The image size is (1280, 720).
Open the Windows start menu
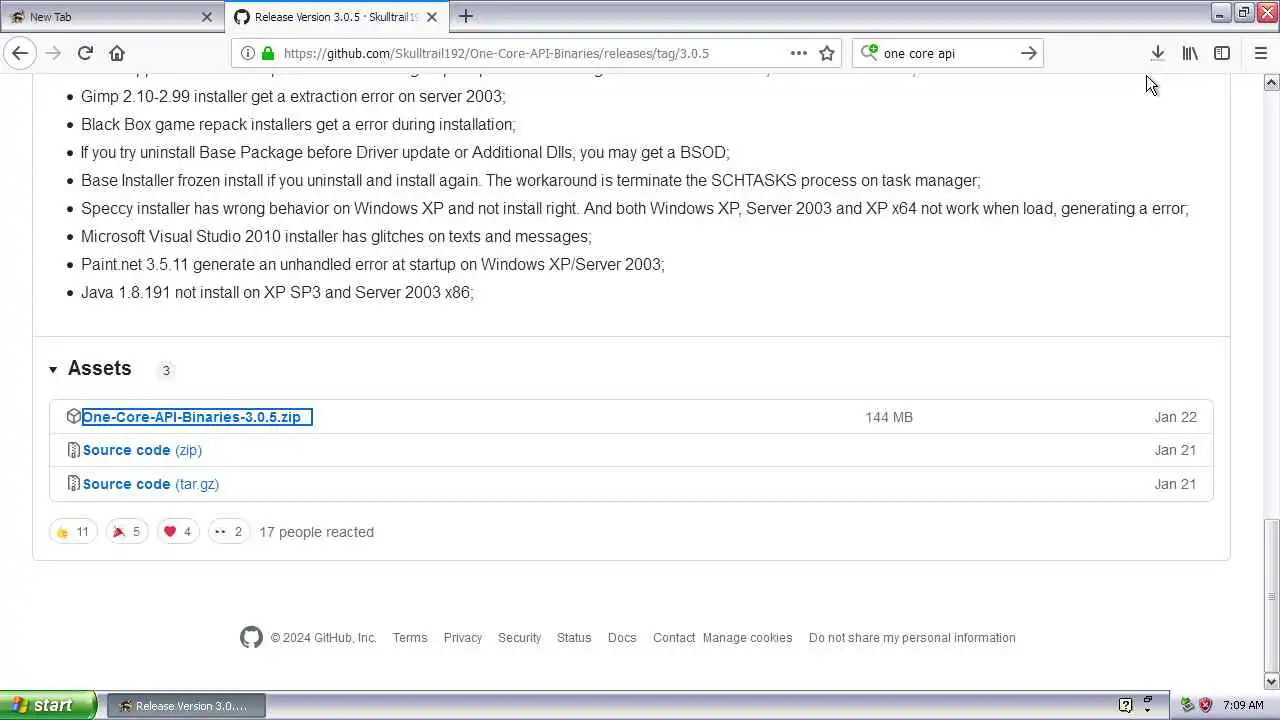[48, 705]
